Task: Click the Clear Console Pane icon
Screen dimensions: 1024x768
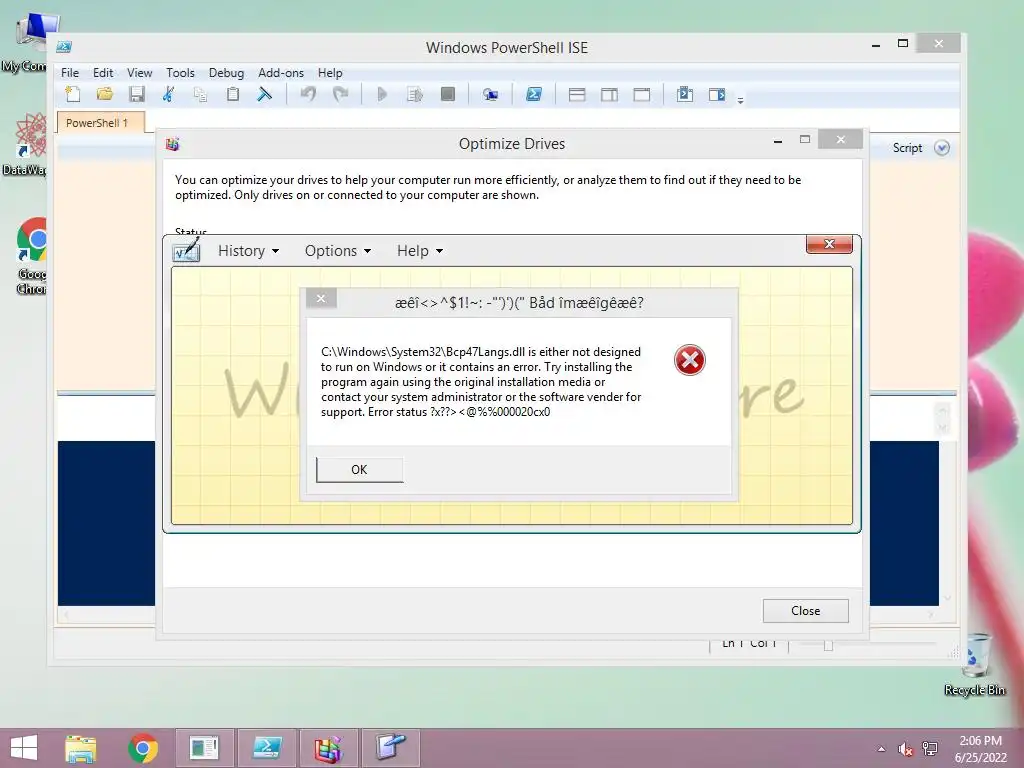Action: coord(264,94)
